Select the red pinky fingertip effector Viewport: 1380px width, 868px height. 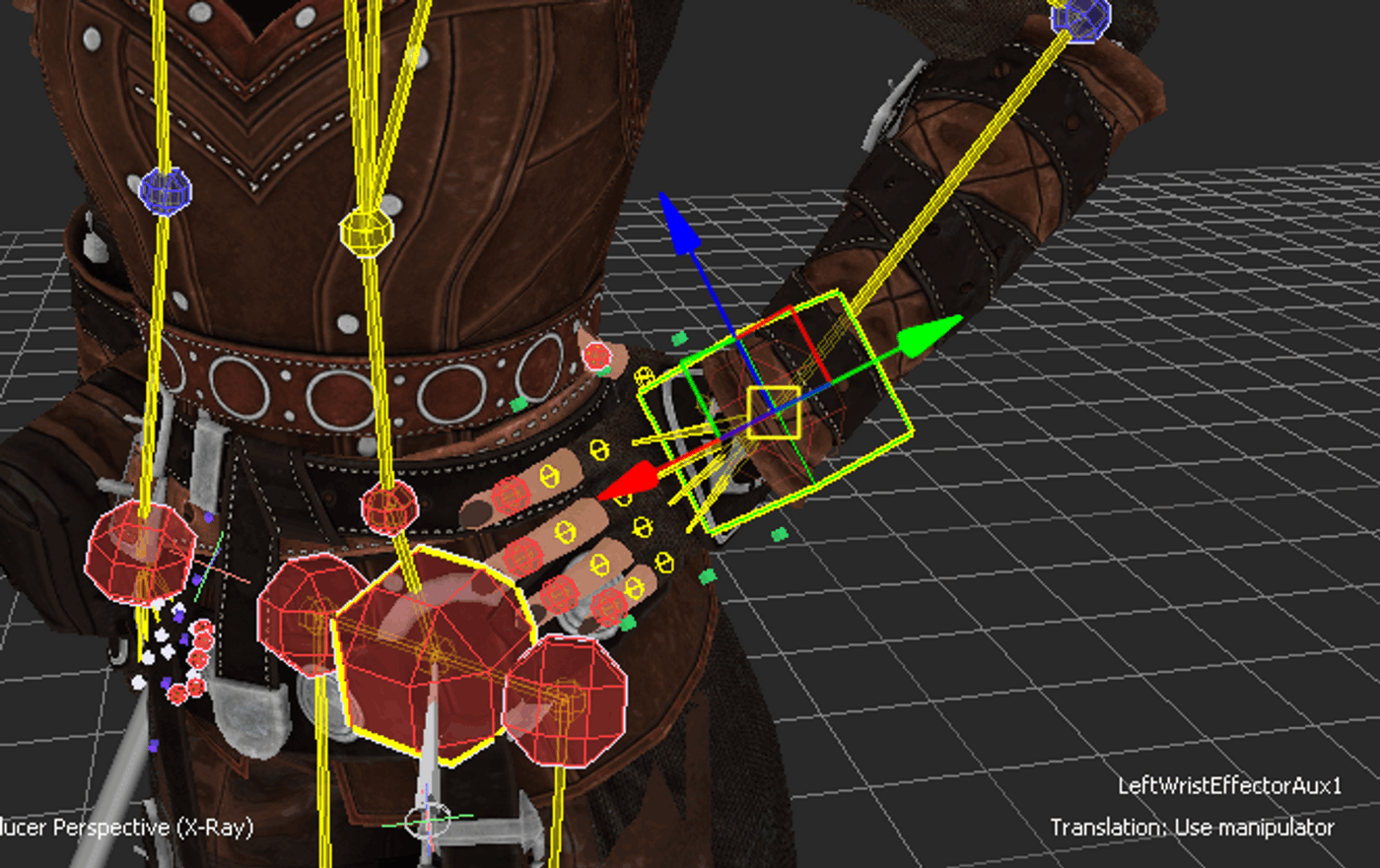pyautogui.click(x=610, y=605)
